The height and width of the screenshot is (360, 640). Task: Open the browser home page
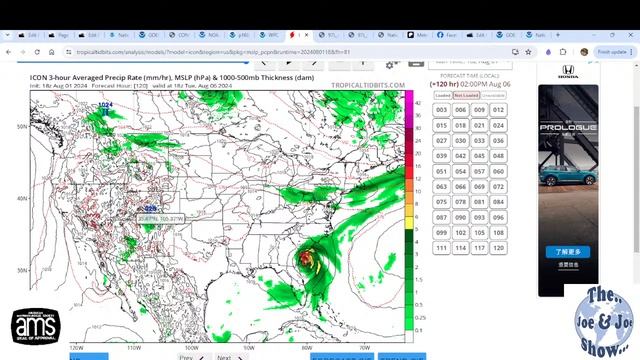click(x=51, y=52)
